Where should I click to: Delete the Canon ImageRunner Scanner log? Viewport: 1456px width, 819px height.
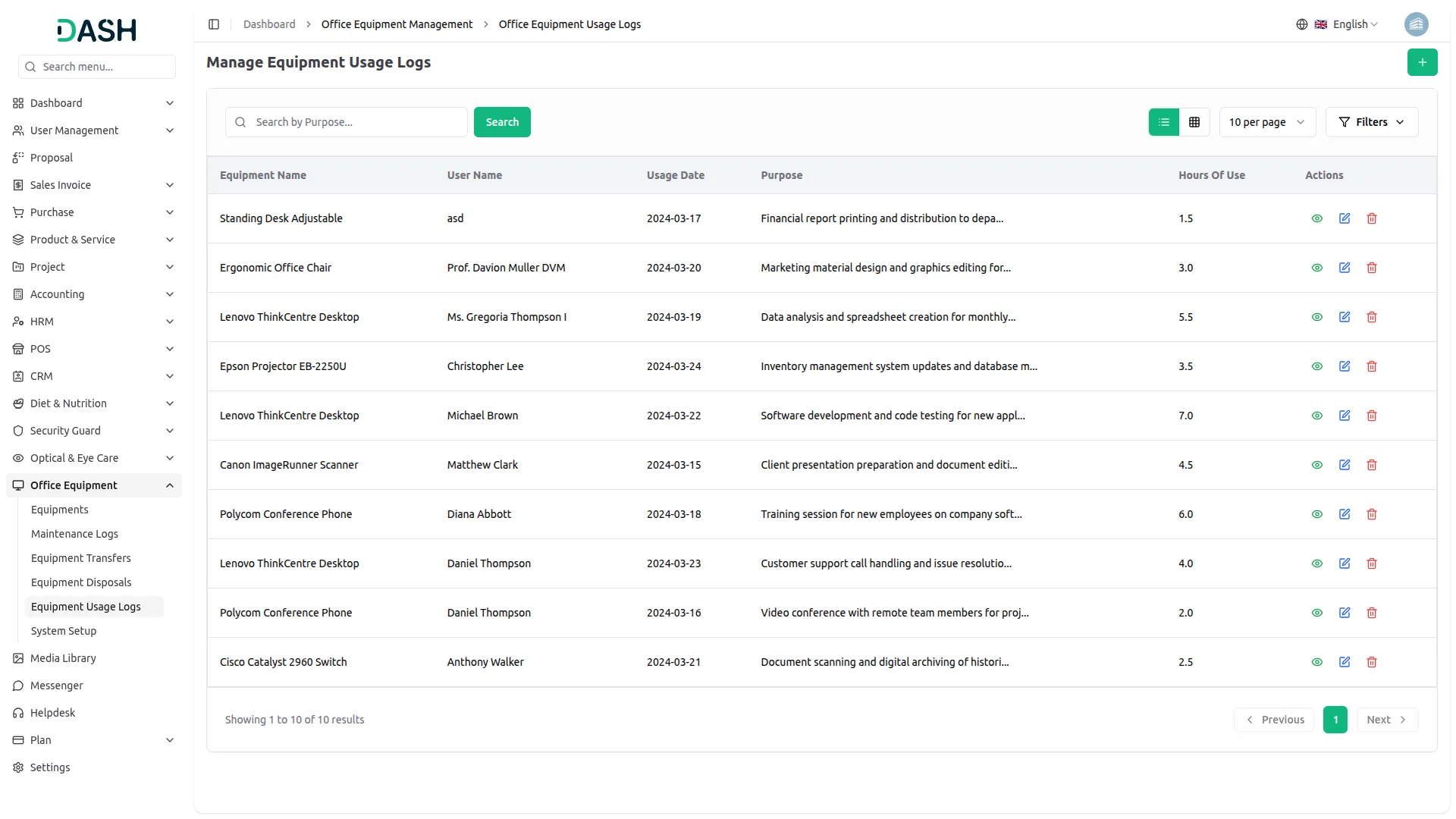click(x=1371, y=465)
